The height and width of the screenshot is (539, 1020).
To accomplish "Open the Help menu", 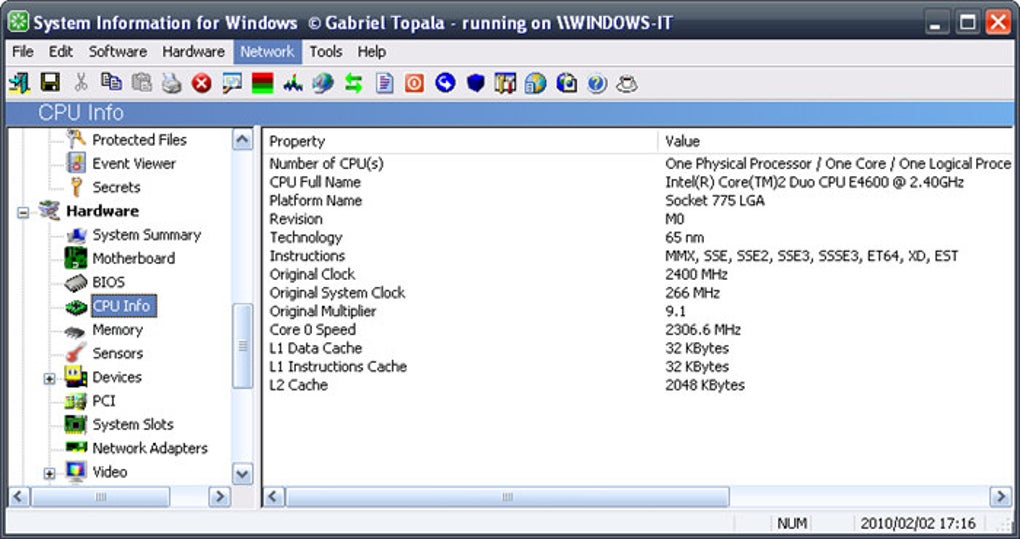I will 371,51.
